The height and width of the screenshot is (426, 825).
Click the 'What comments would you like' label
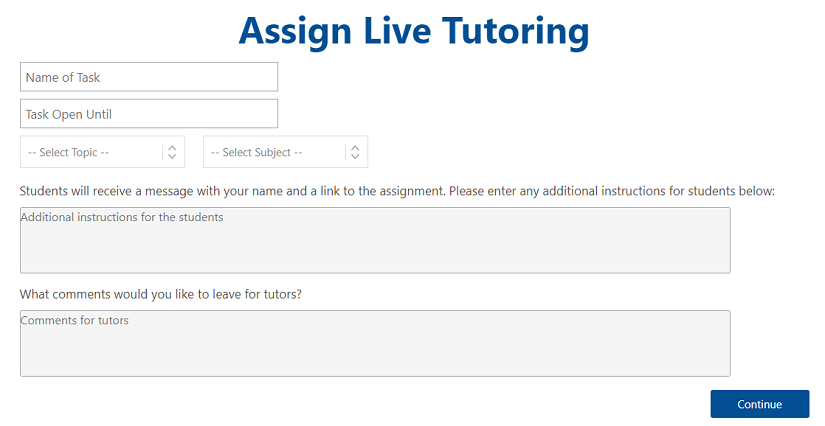161,294
